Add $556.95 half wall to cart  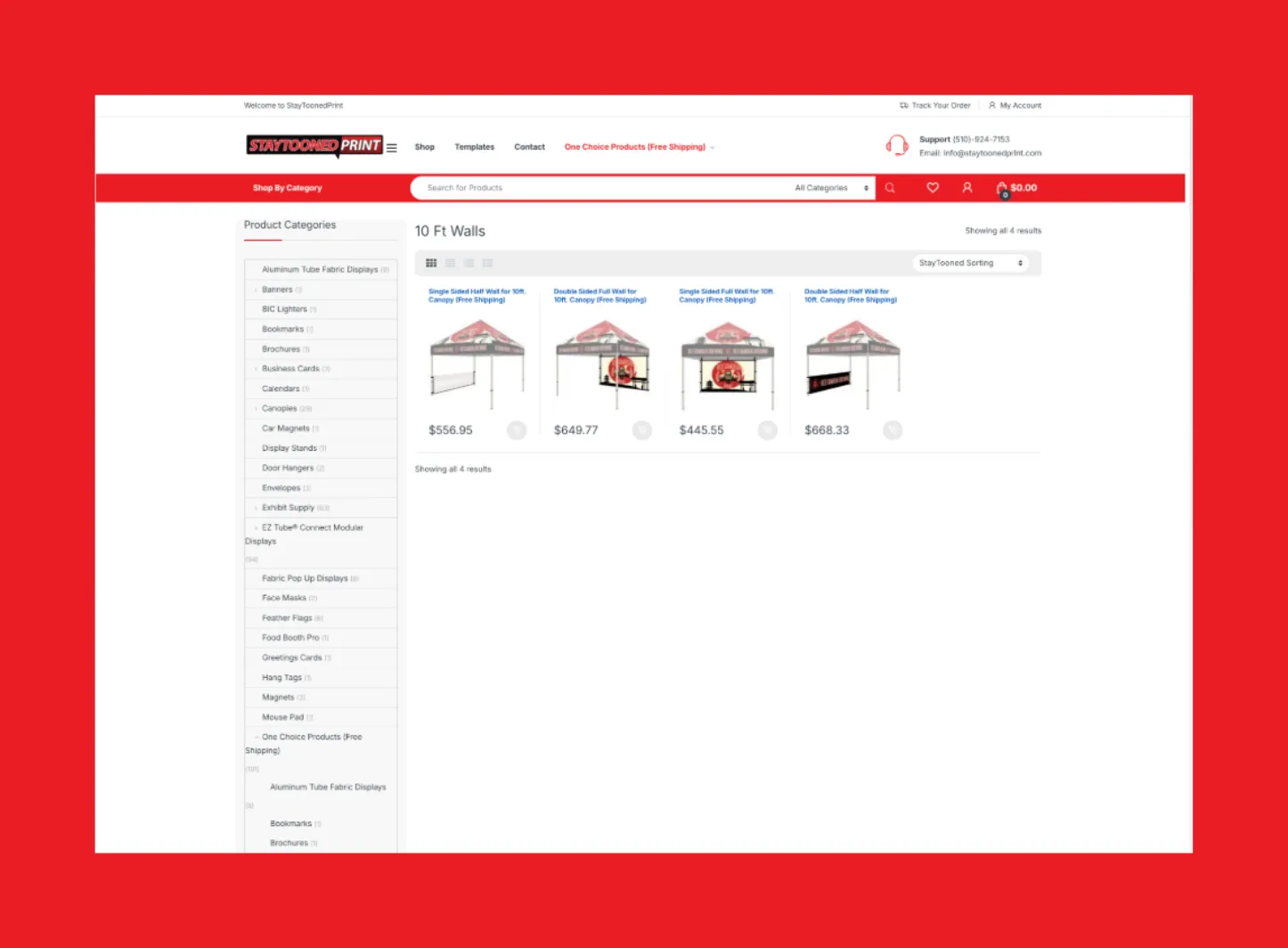[516, 430]
